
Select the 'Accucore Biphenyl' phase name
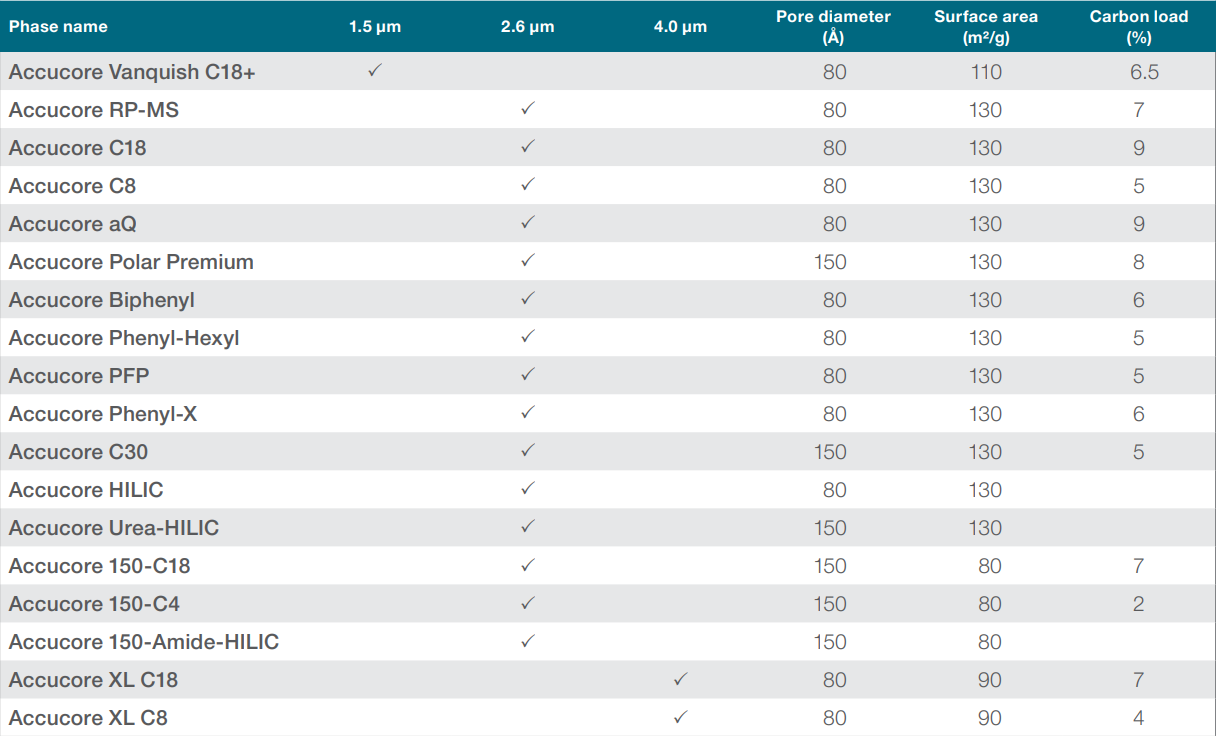(x=102, y=300)
